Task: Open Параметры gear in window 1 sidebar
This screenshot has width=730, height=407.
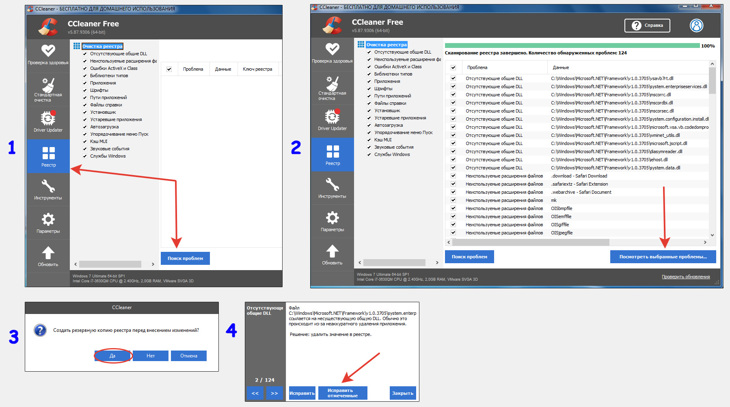Action: [x=48, y=223]
